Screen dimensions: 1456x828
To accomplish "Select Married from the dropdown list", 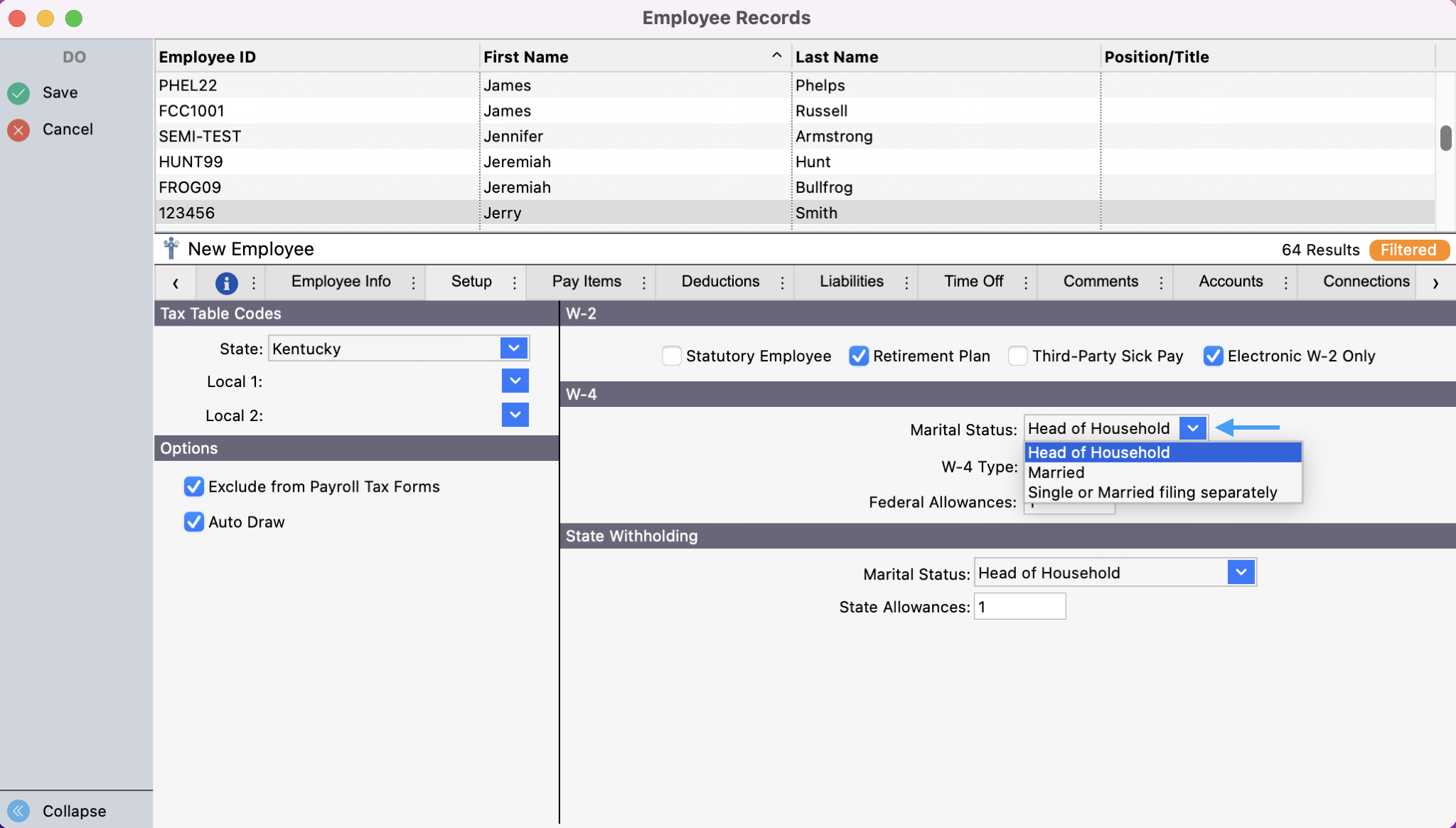I will pos(1056,472).
